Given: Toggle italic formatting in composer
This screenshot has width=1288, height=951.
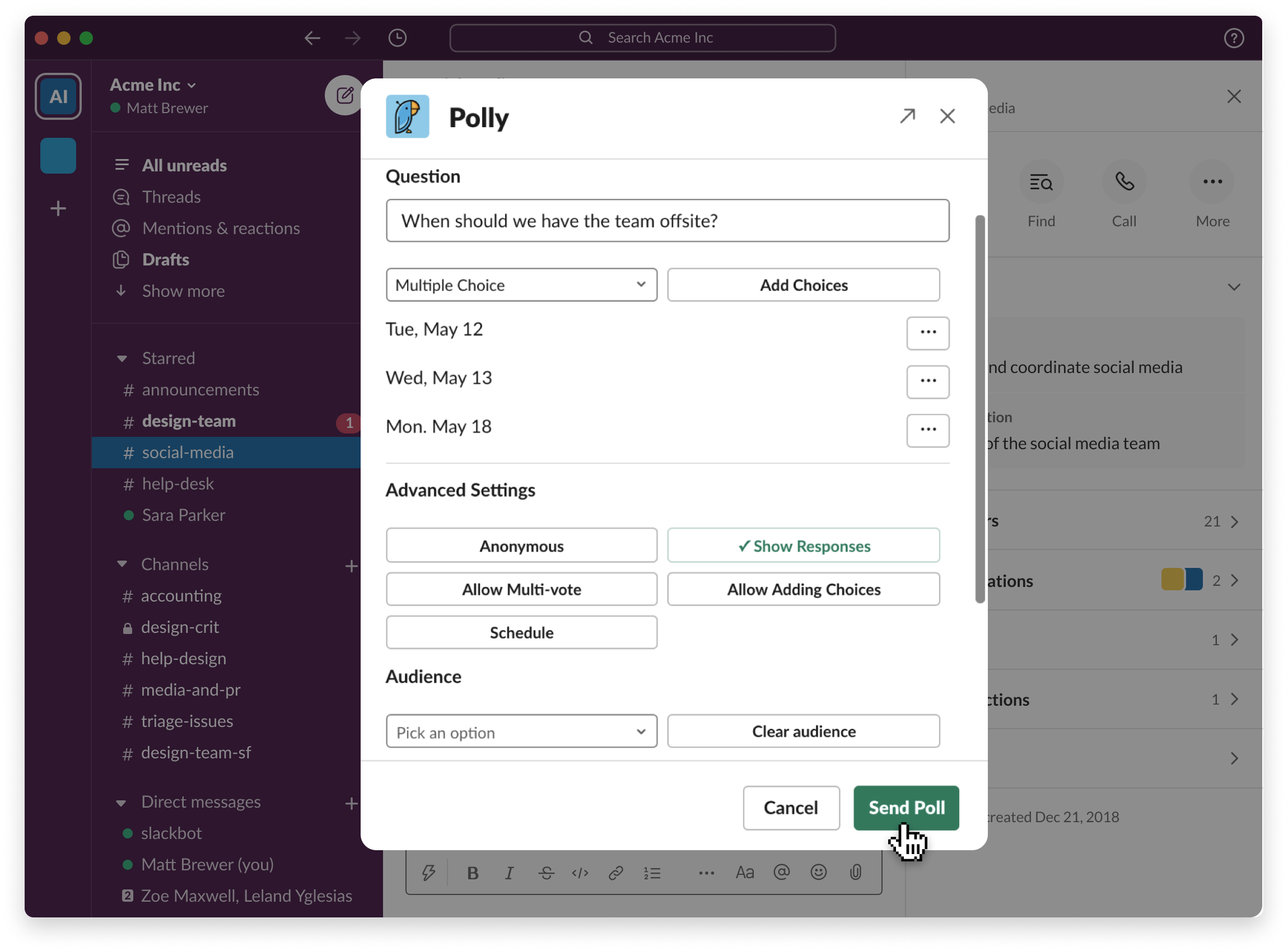Looking at the screenshot, I should point(508,873).
